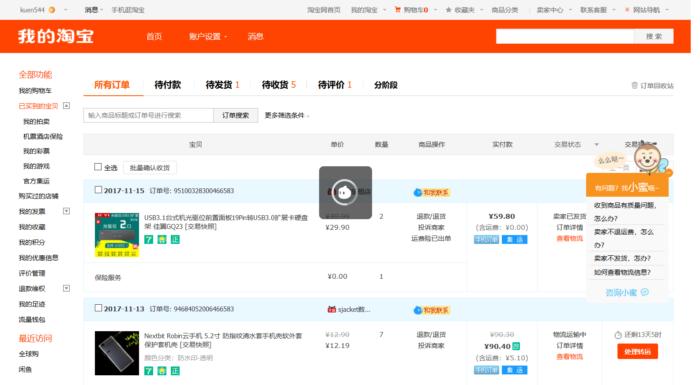The image size is (700, 385).
Task: Click the star icon beside 收藏夹
Action: [x=448, y=9]
